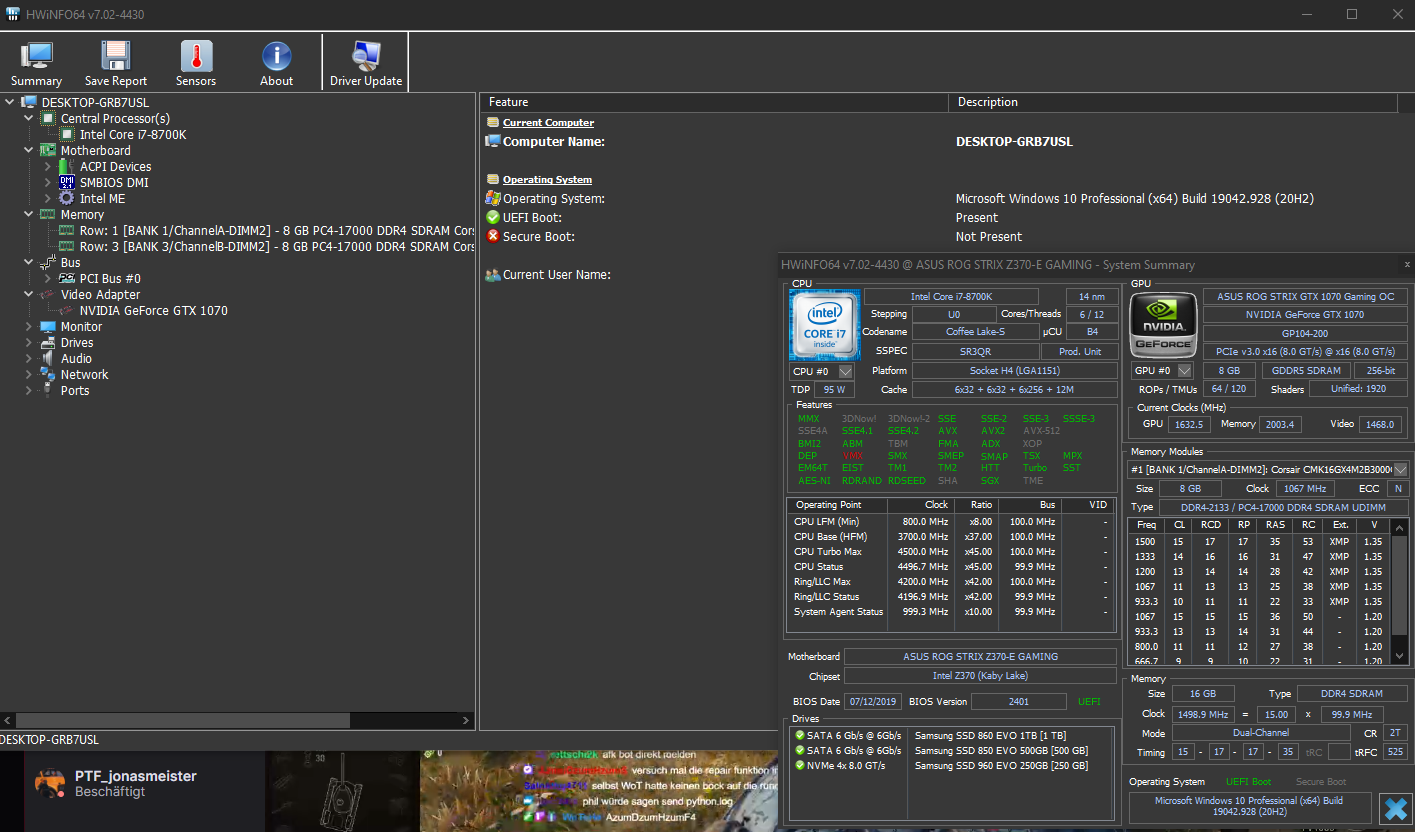Screen dimensions: 1415x832
Task: Expand the SMBIOS DMI node
Action: [47, 183]
